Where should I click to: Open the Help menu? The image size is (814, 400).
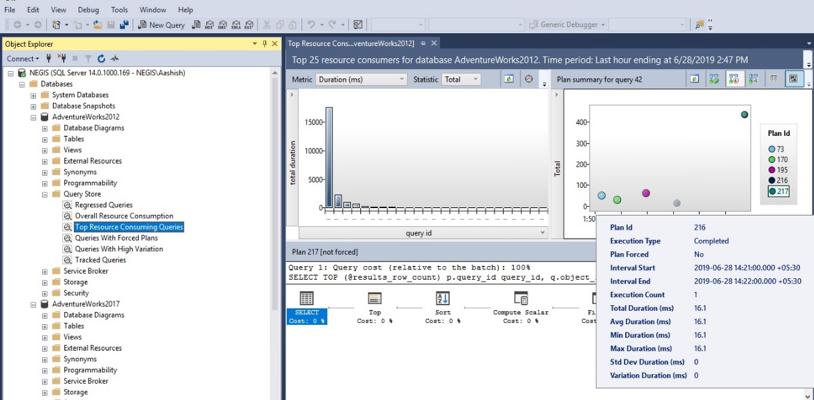pos(185,10)
